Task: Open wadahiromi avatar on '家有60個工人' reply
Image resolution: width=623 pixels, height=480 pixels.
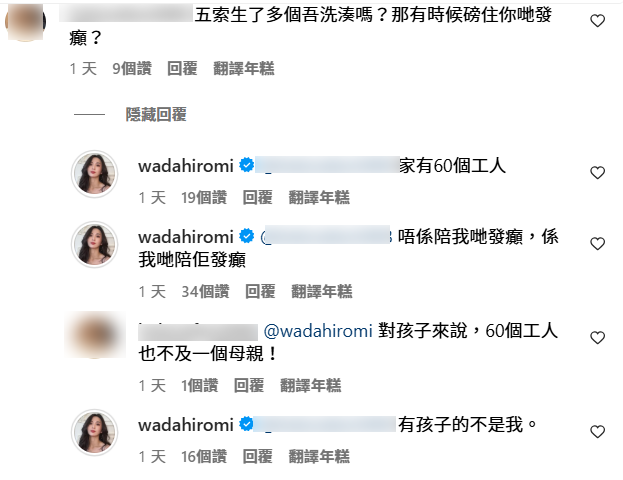Action: [95, 174]
